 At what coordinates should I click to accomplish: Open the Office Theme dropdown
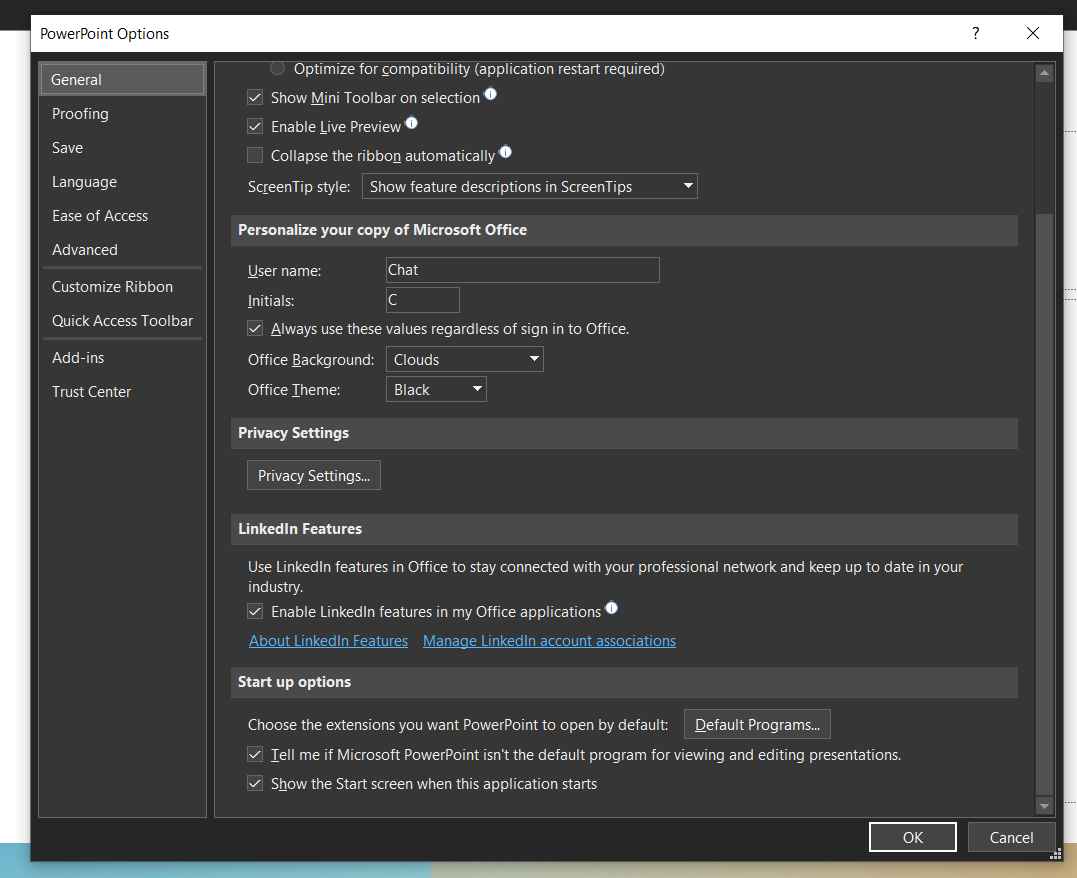click(x=436, y=390)
